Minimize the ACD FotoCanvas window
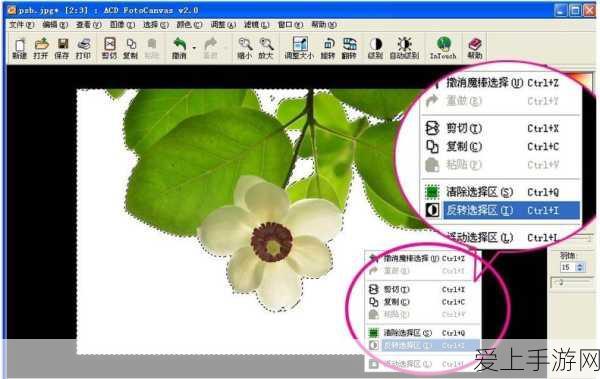This screenshot has height=379, width=600. tap(561, 10)
